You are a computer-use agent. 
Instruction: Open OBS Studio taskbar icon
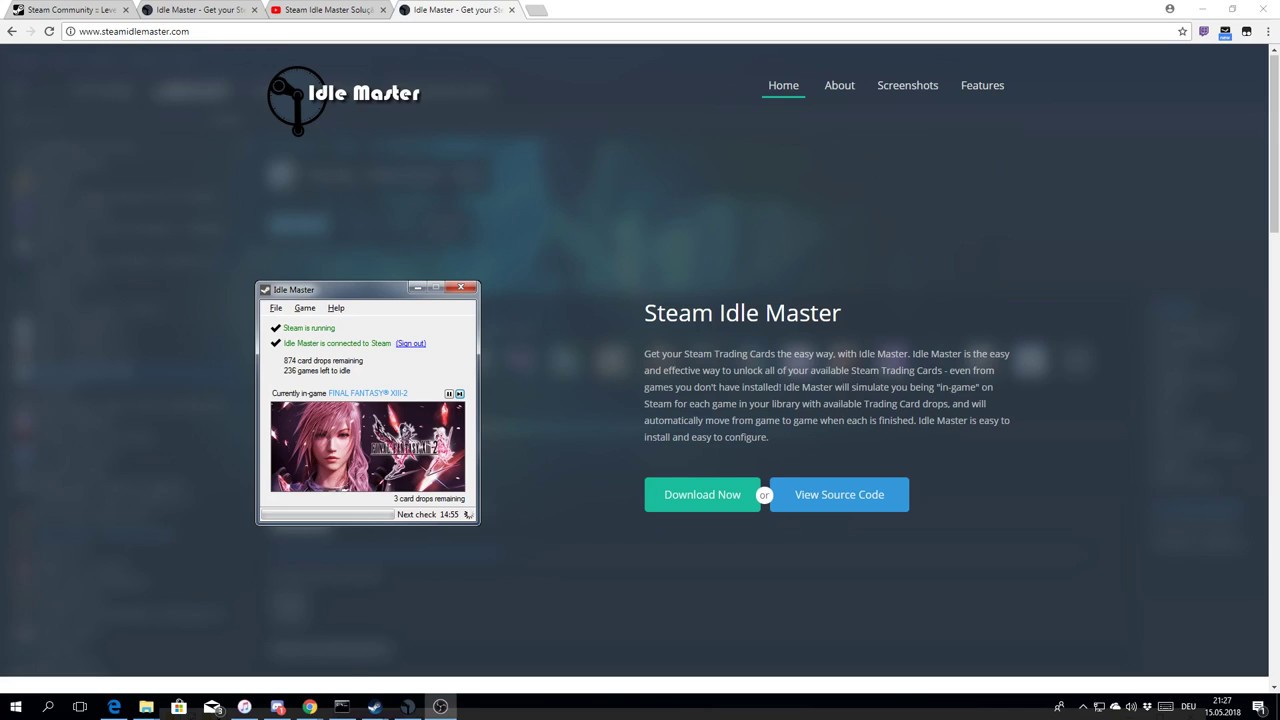click(440, 707)
